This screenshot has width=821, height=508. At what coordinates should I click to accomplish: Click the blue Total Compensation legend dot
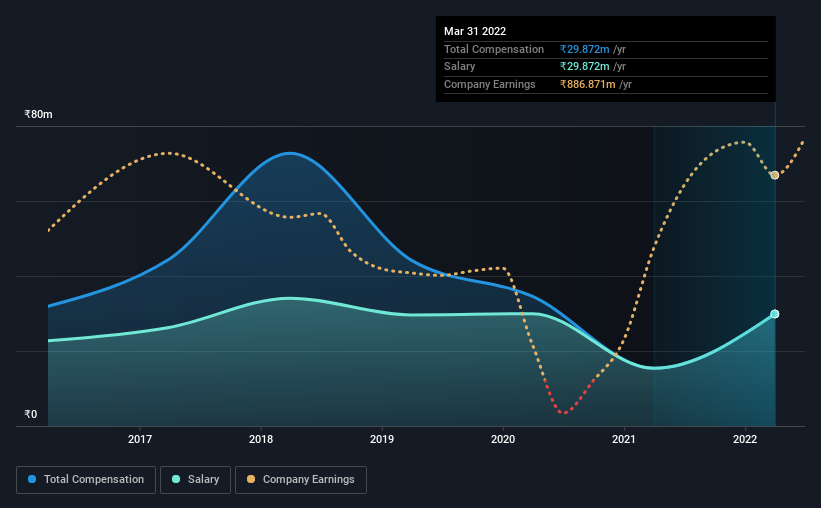pos(32,479)
